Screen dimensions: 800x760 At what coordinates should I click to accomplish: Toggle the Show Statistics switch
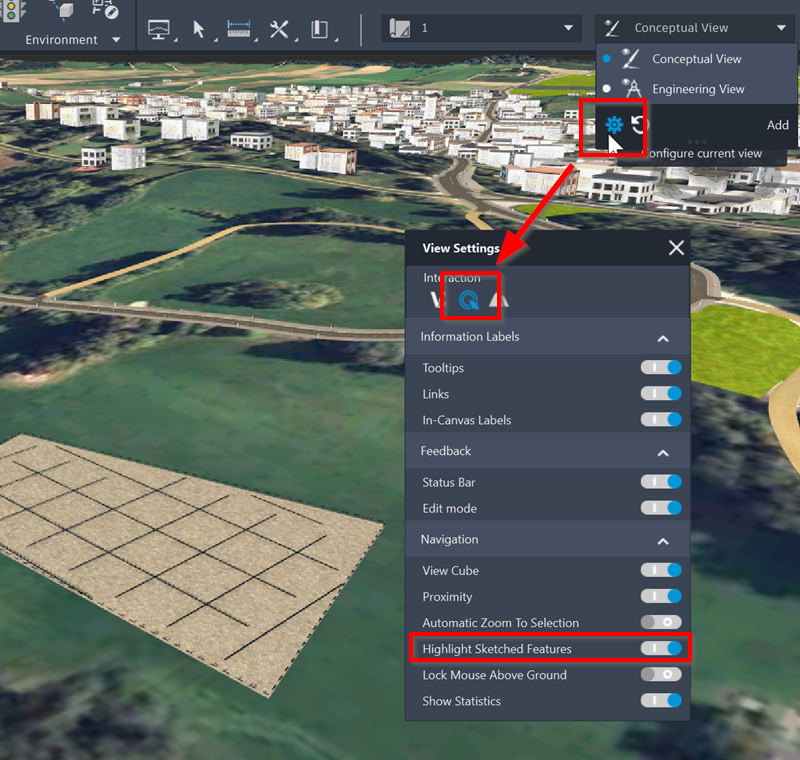pyautogui.click(x=661, y=700)
